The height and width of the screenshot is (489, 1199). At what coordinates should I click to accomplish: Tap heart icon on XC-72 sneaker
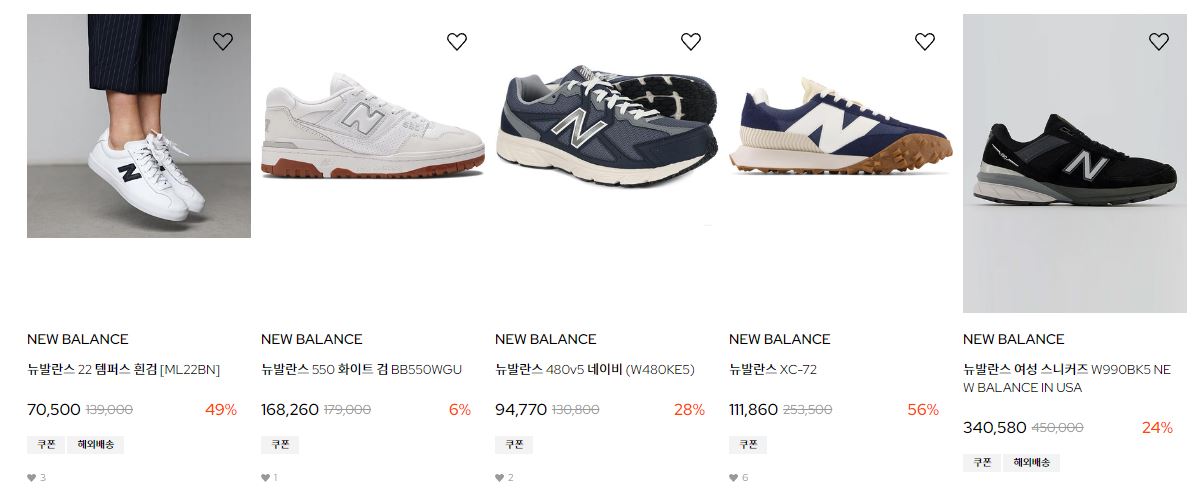pos(924,41)
